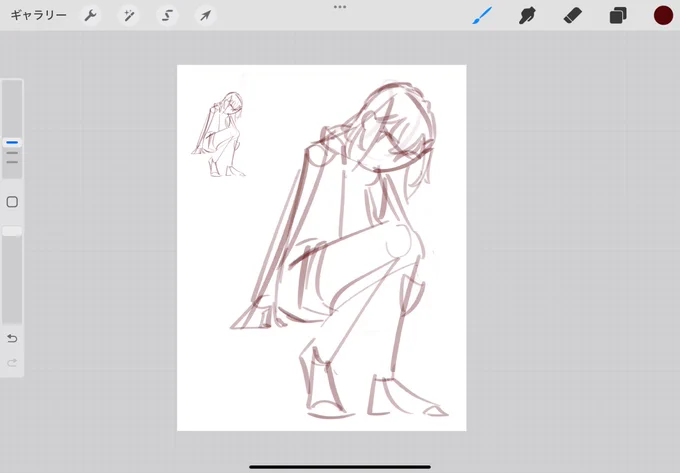Select the Eraser tool
This screenshot has width=680, height=473.
[572, 16]
